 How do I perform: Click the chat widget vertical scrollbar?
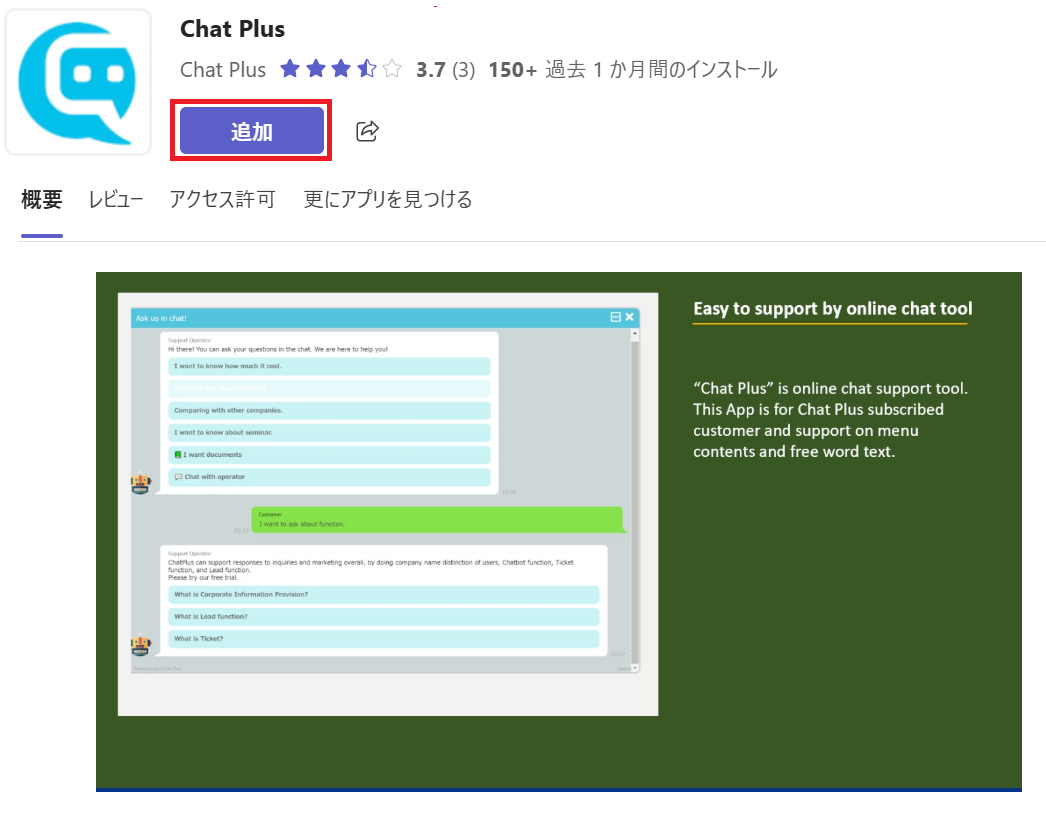tap(634, 500)
